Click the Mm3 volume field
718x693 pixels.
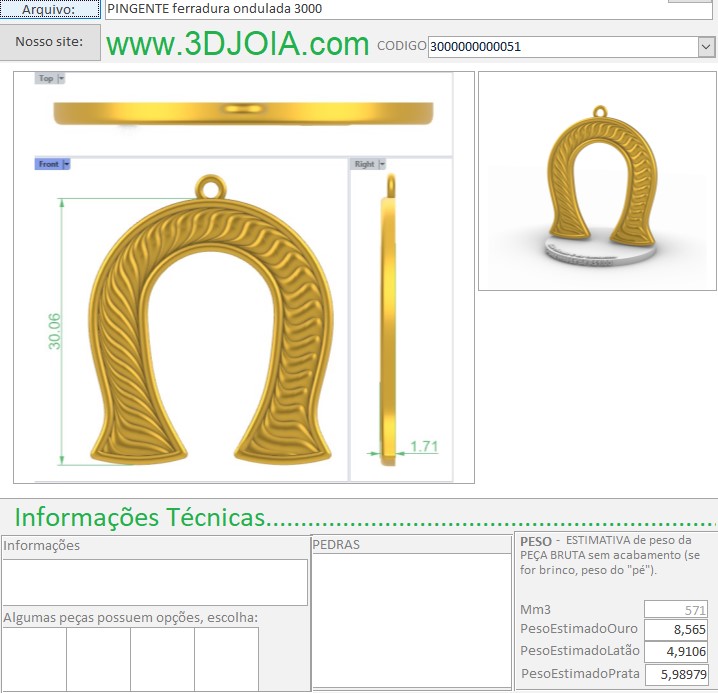click(676, 609)
